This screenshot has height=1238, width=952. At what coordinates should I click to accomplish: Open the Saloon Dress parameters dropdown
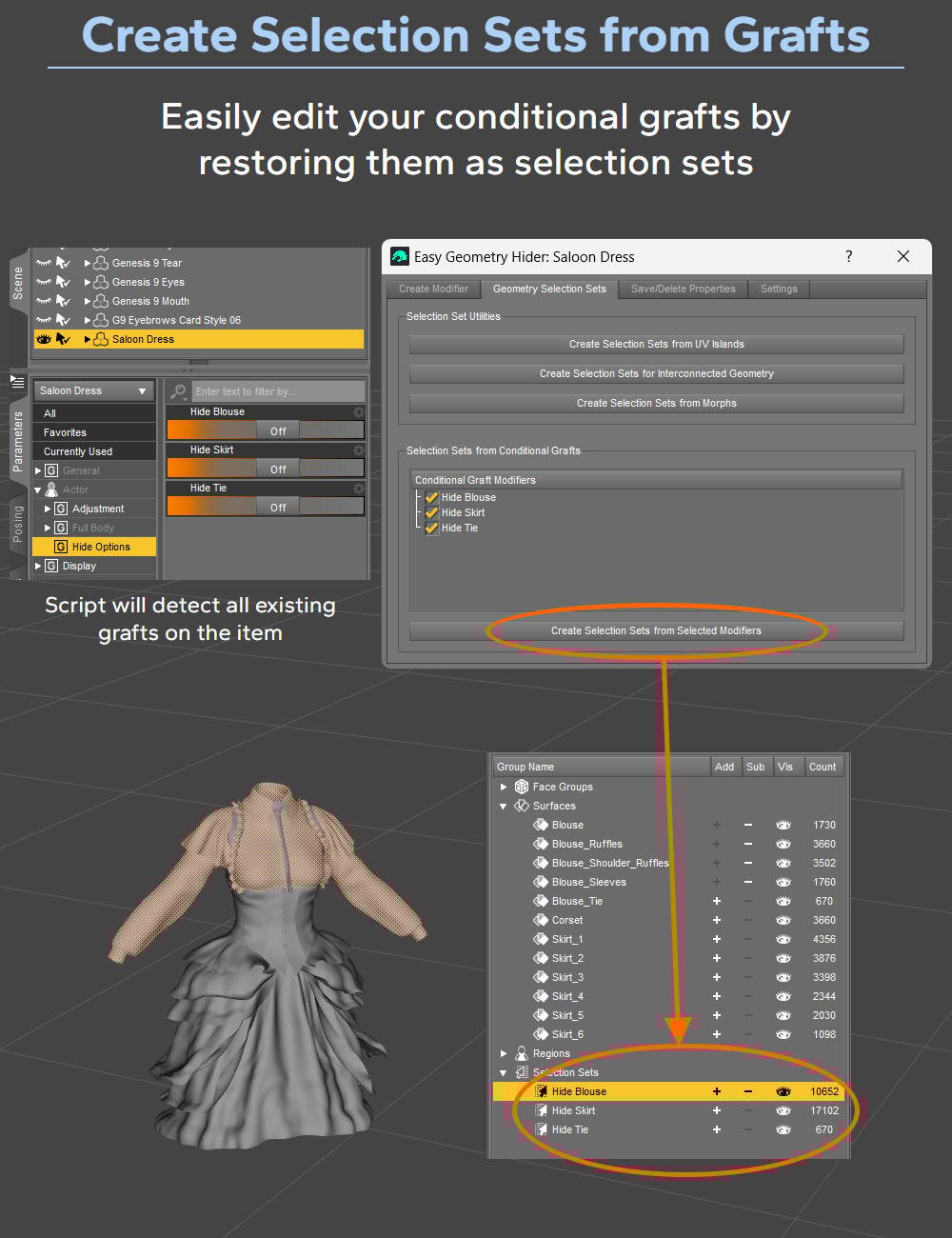pyautogui.click(x=93, y=390)
